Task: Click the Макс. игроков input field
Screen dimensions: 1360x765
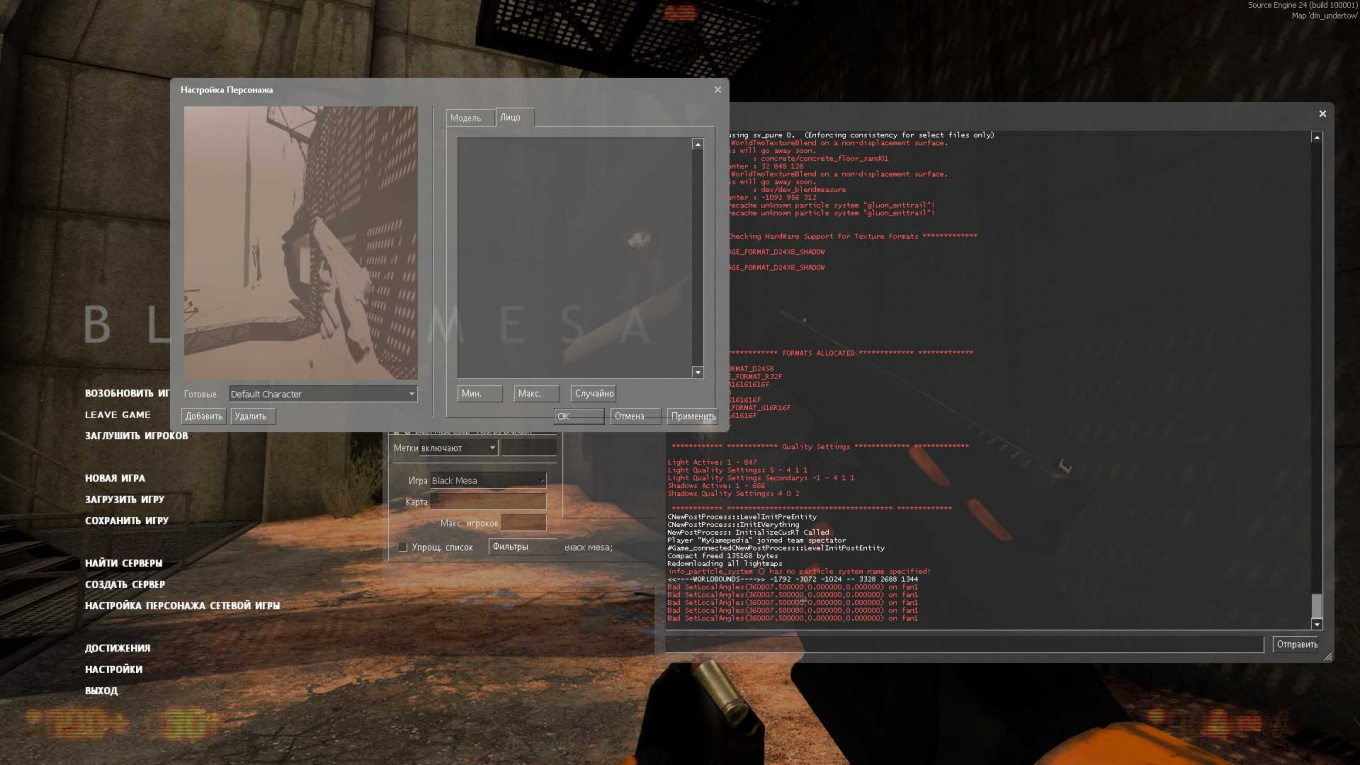Action: [x=524, y=522]
